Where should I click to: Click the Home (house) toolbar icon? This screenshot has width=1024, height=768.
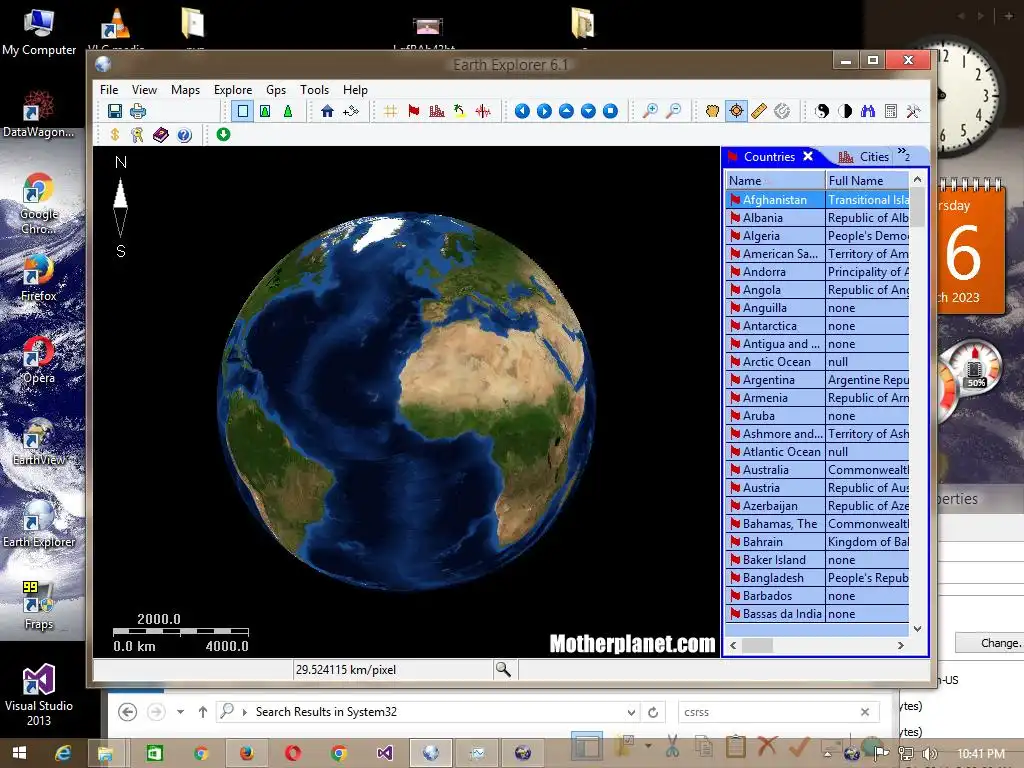coord(328,111)
